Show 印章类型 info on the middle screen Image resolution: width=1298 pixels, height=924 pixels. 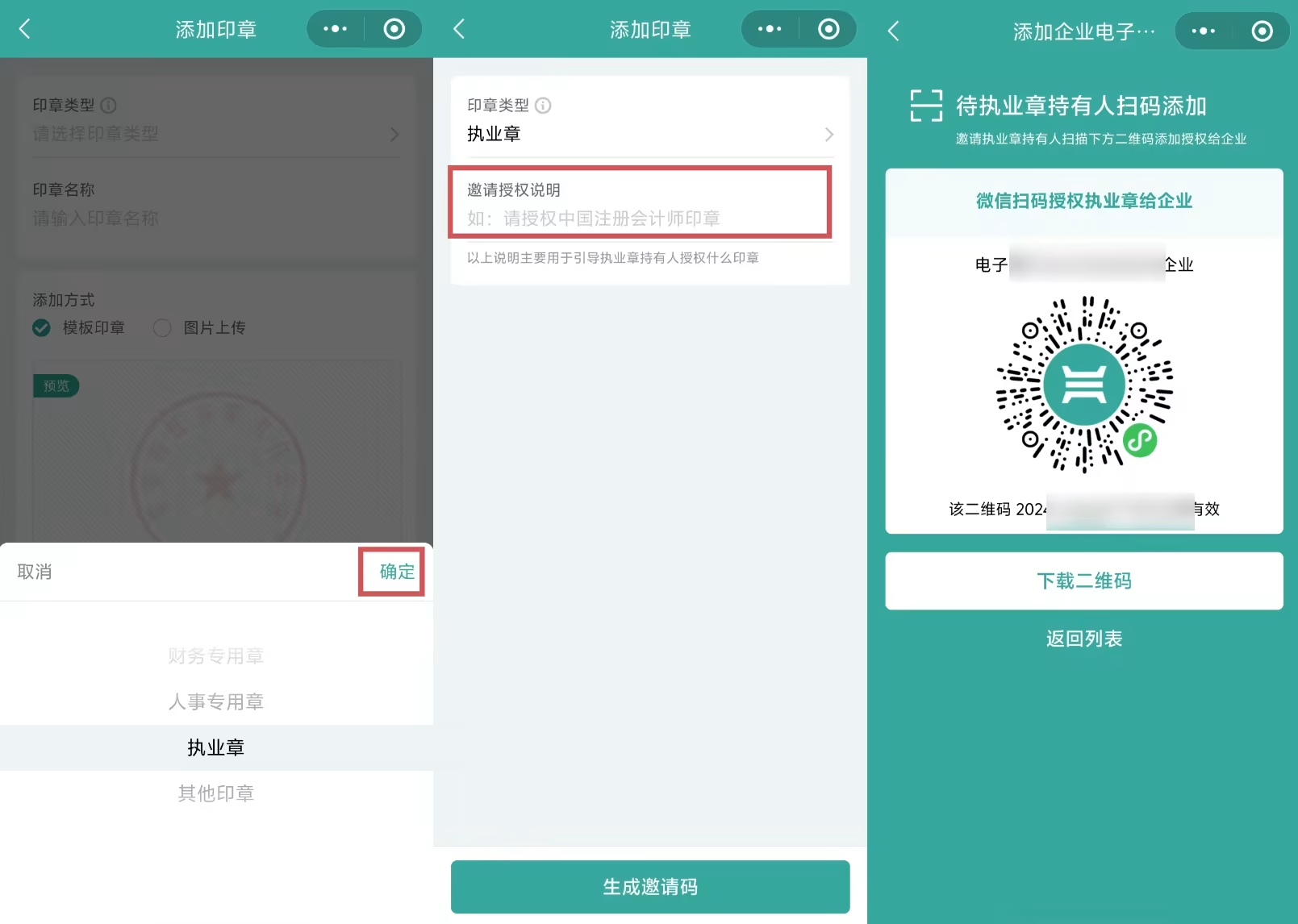(x=543, y=106)
